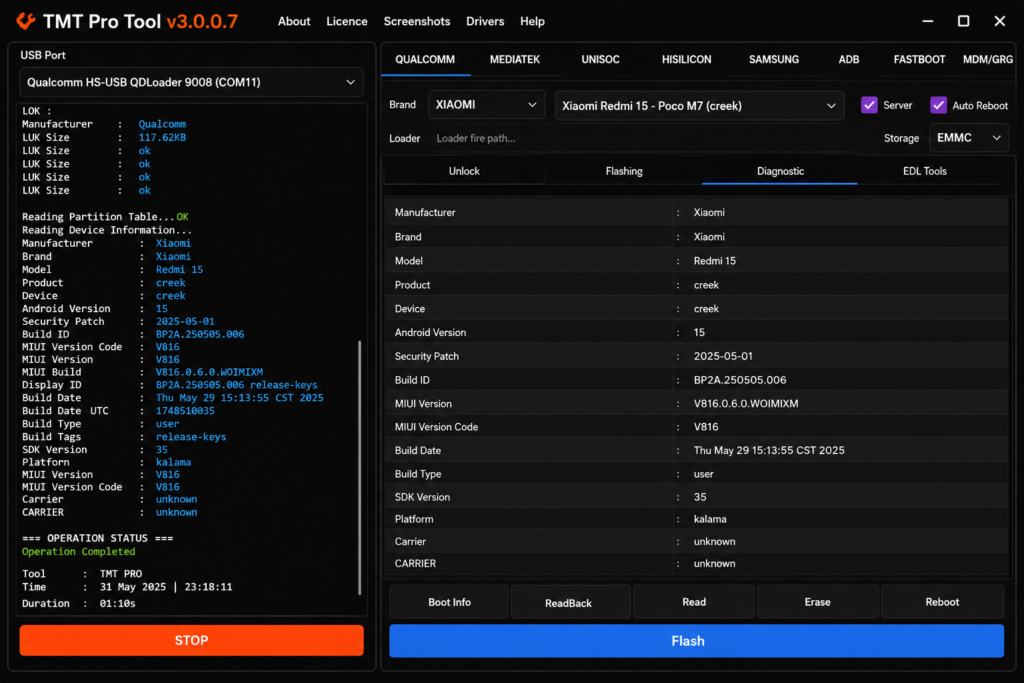The height and width of the screenshot is (683, 1024).
Task: Select the Unlock sub-tab
Action: [464, 171]
